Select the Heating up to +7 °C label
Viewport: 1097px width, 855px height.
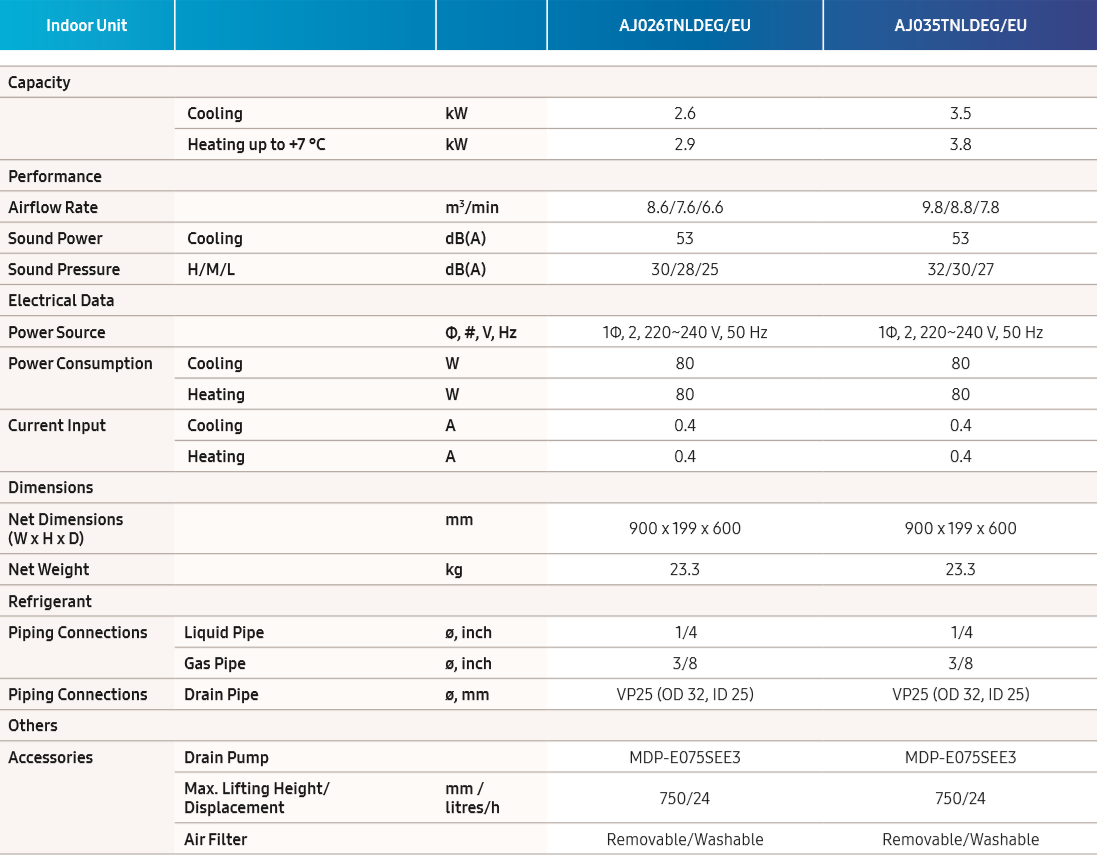pos(256,144)
